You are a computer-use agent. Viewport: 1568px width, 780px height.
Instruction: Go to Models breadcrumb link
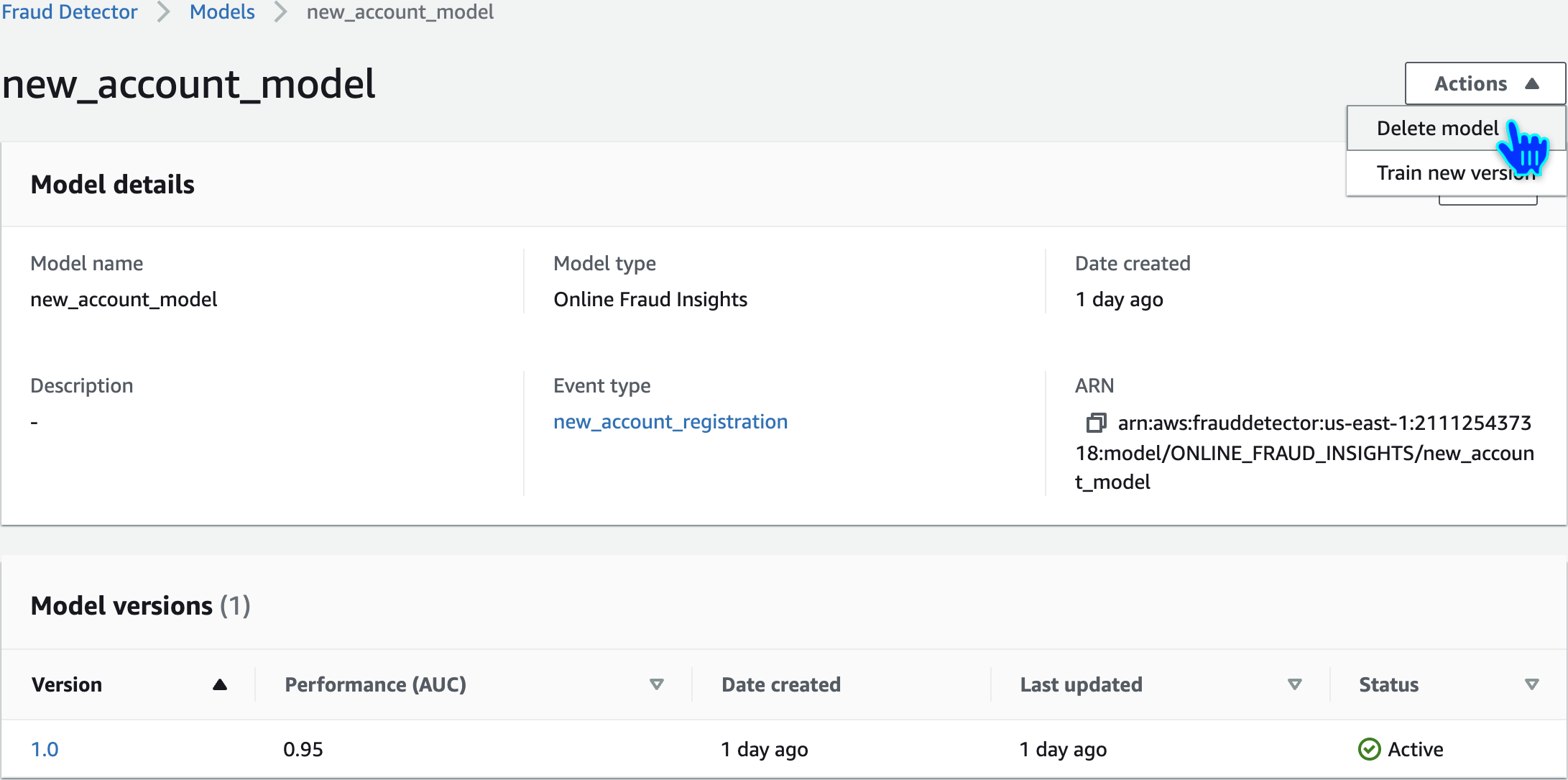pos(222,12)
